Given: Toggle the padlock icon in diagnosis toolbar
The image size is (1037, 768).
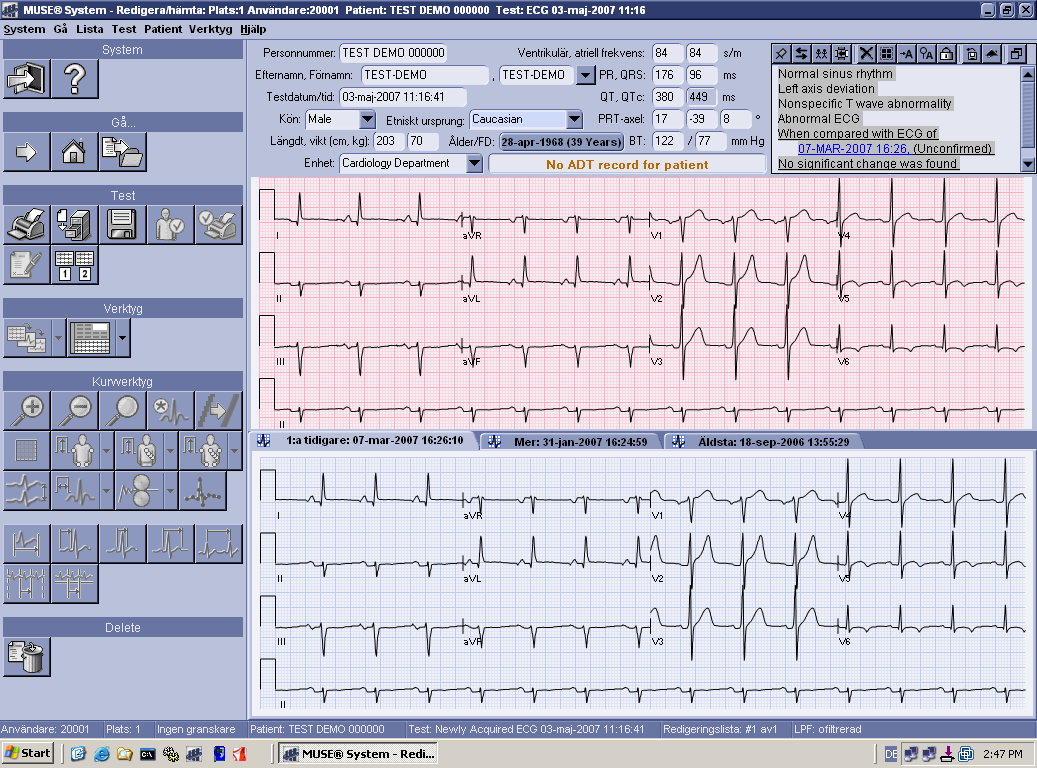Looking at the screenshot, I should coord(946,54).
